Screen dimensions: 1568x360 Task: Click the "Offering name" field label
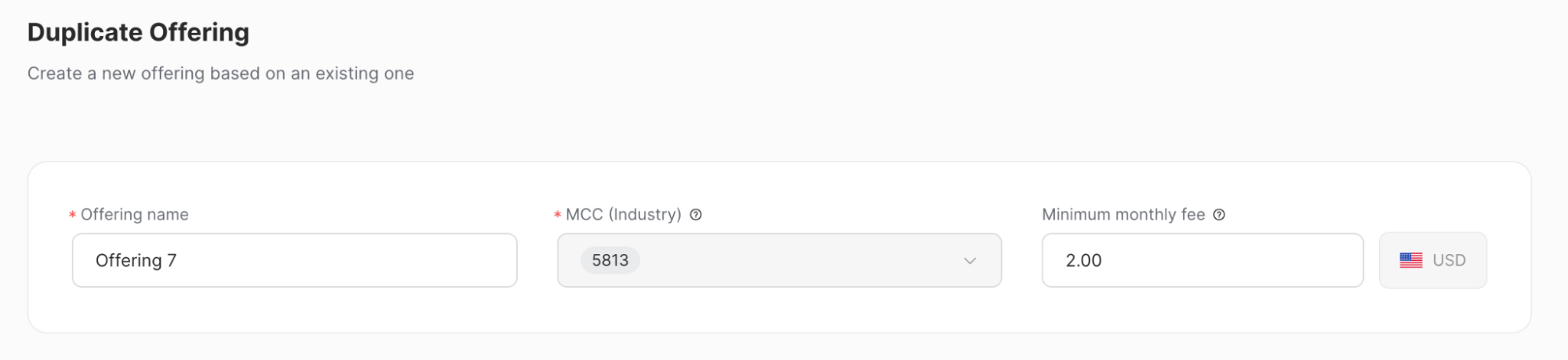134,215
